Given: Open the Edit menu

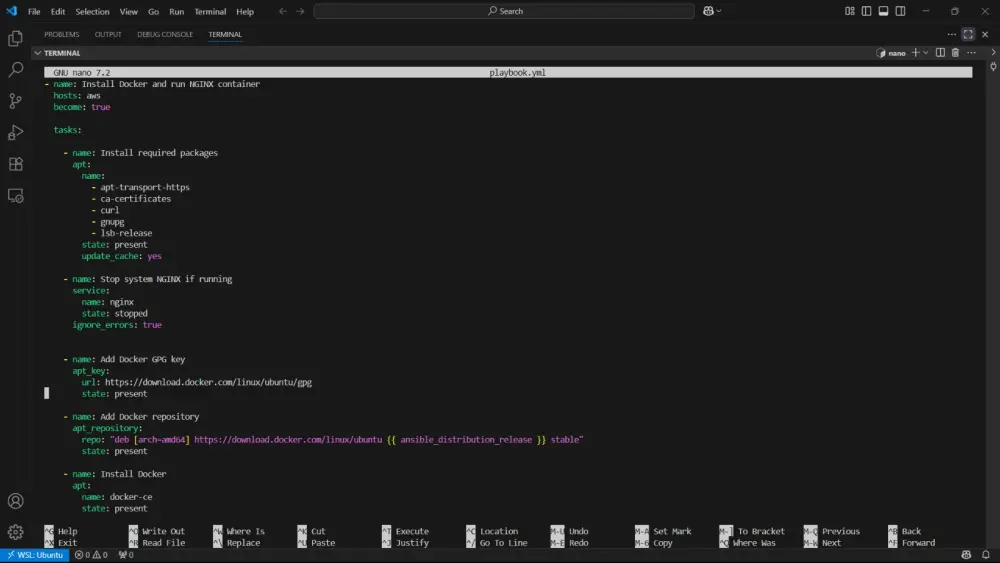Looking at the screenshot, I should pos(58,11).
